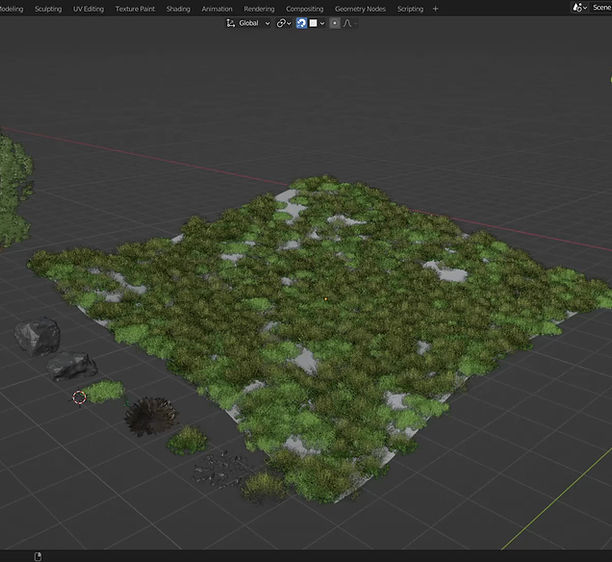Select the tall bush at left edge
The height and width of the screenshot is (562, 612).
pos(15,191)
